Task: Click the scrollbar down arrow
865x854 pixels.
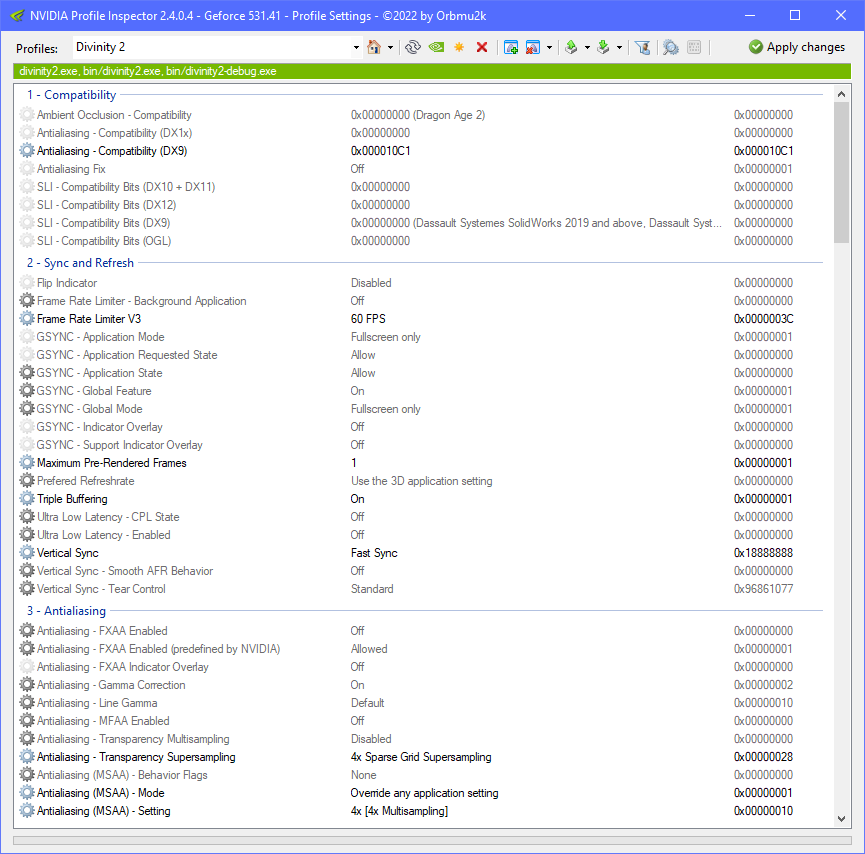Action: click(841, 819)
